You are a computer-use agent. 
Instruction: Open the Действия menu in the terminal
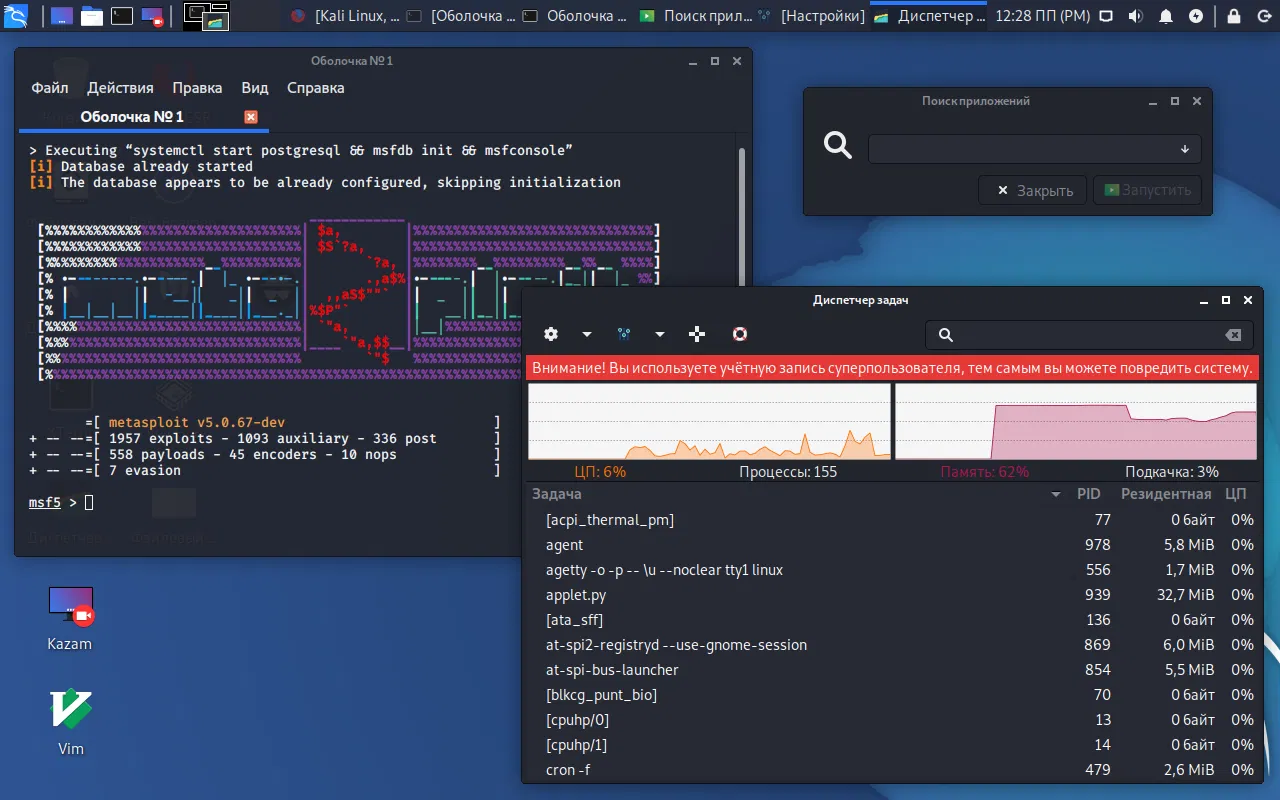point(120,88)
